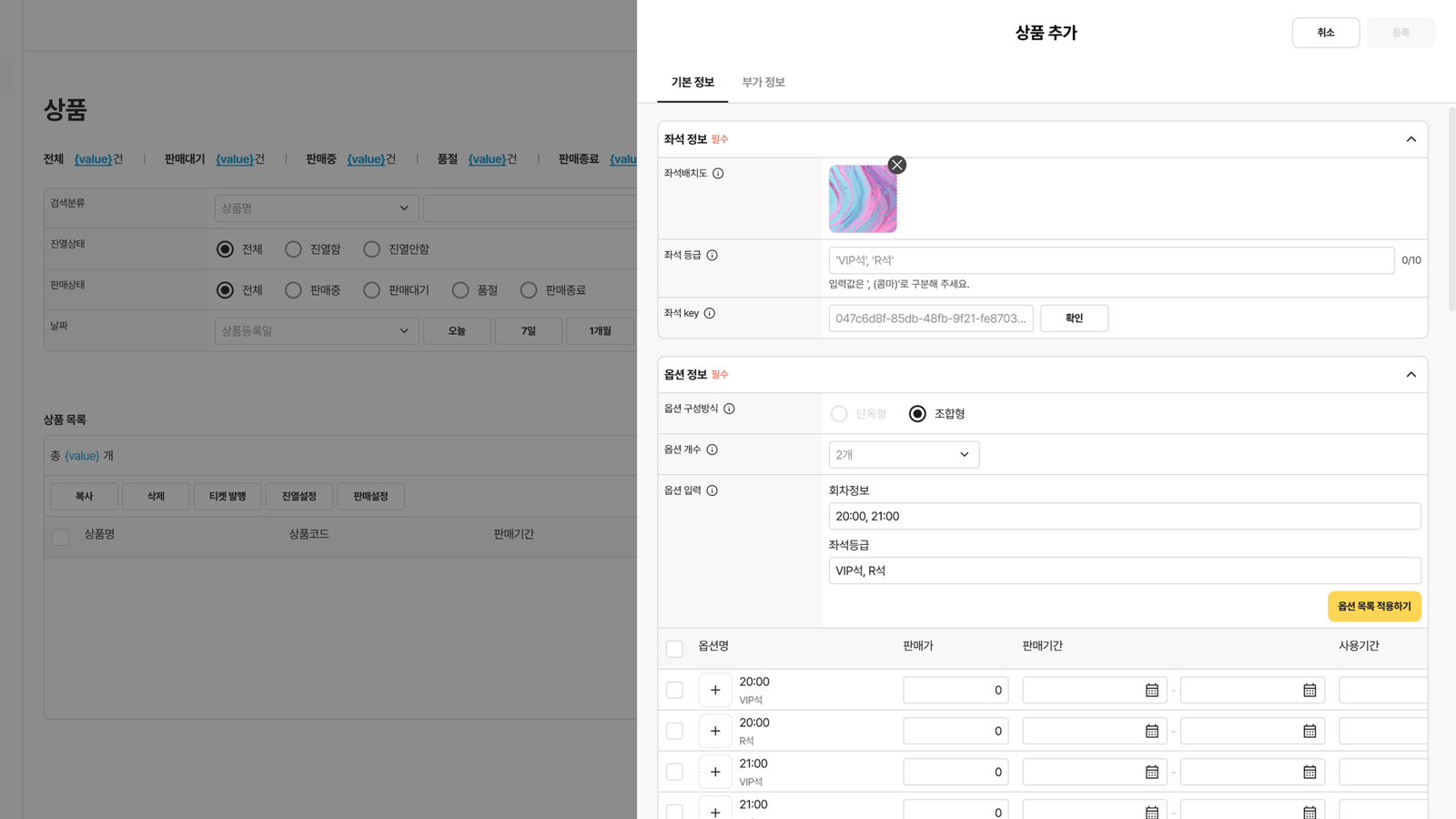Check the 21:00 VIP석 option row checkbox
Image resolution: width=1456 pixels, height=819 pixels.
[x=674, y=772]
